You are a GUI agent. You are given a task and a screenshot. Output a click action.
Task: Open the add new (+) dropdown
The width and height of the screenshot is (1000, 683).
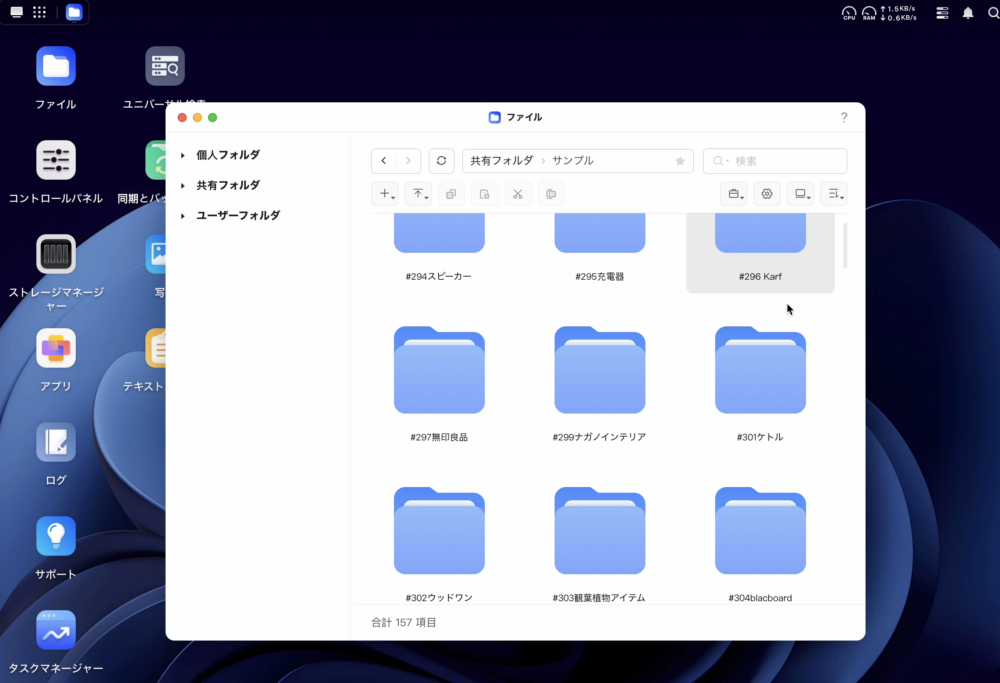point(385,194)
